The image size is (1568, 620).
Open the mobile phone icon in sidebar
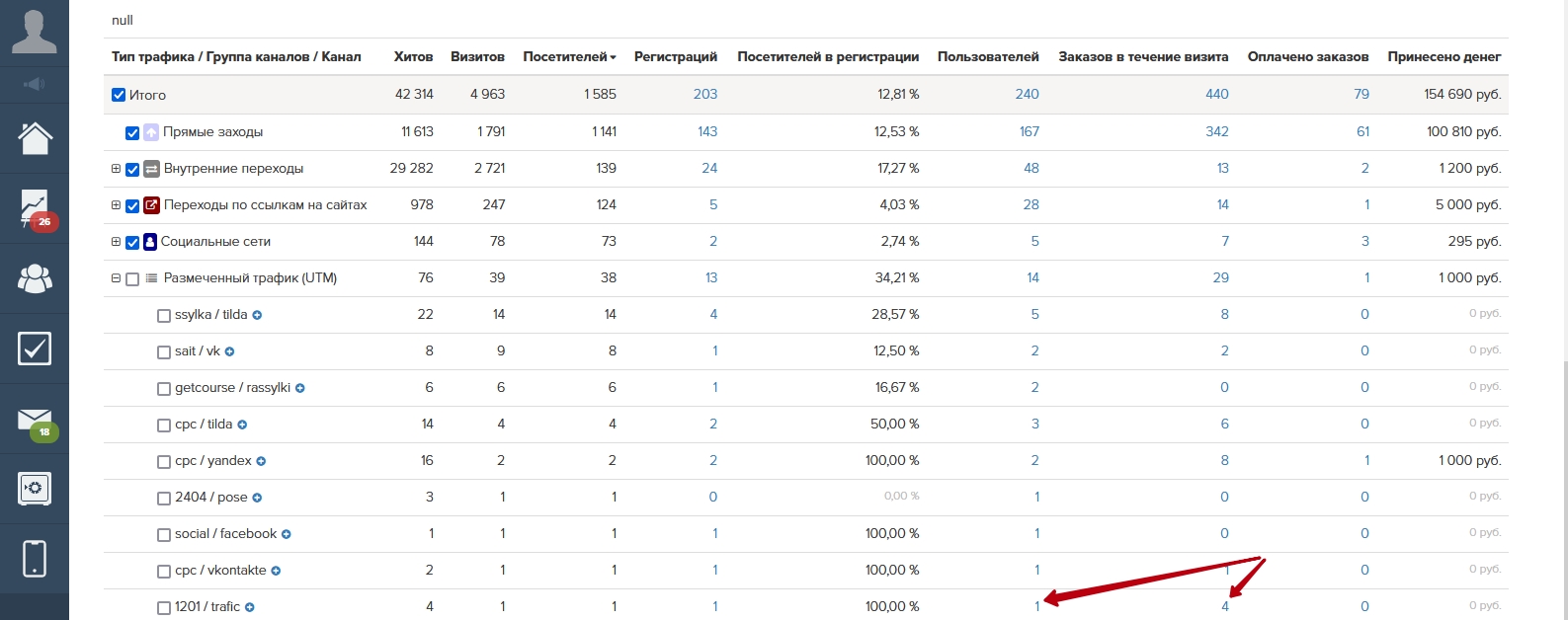tap(34, 559)
